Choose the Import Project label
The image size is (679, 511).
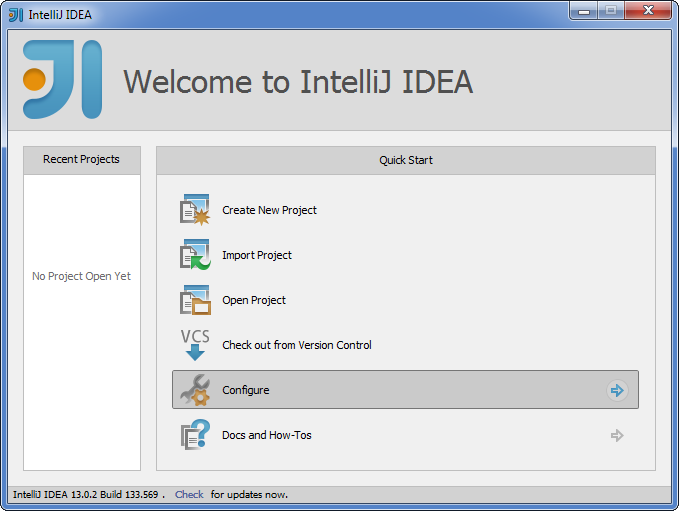coord(257,256)
